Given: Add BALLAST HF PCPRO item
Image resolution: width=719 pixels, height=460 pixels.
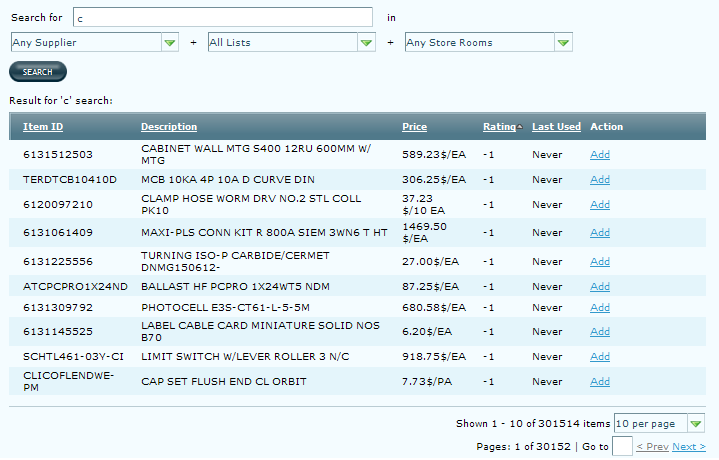Looking at the screenshot, I should tap(600, 286).
